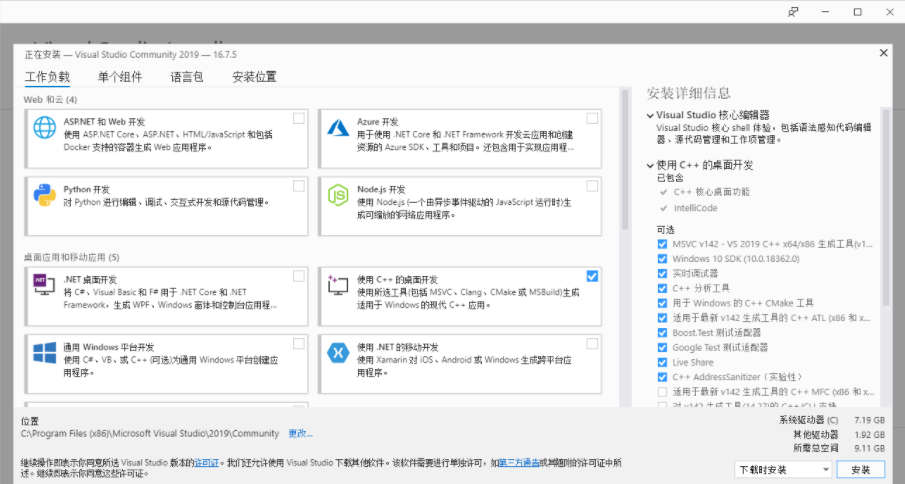Viewport: 905px width, 484px height.
Task: Click the IntelliCode included item
Action: [x=695, y=208]
